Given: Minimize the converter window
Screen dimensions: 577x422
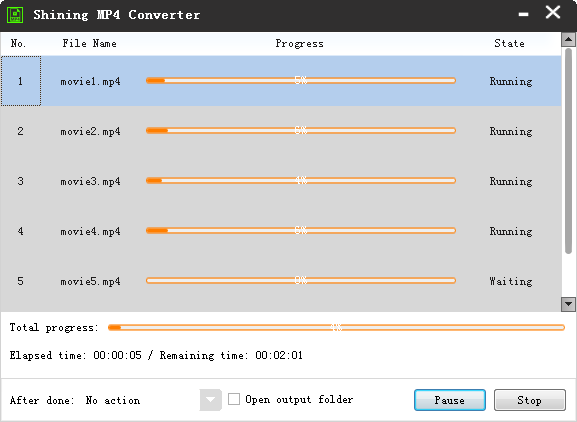Looking at the screenshot, I should click(523, 15).
